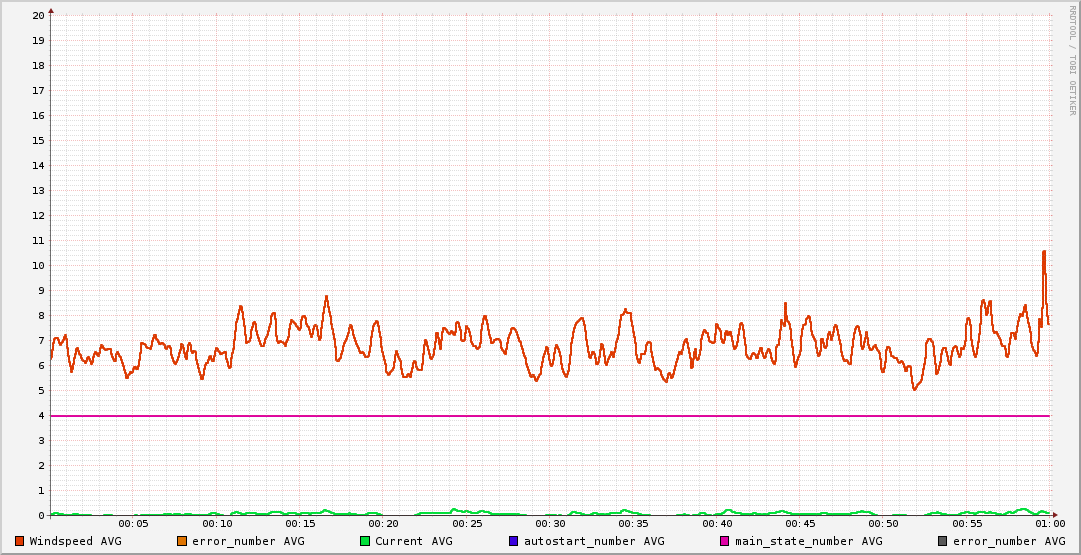Image resolution: width=1081 pixels, height=555 pixels.
Task: Click the blue autostart_number legend swatch
Action: pos(514,541)
